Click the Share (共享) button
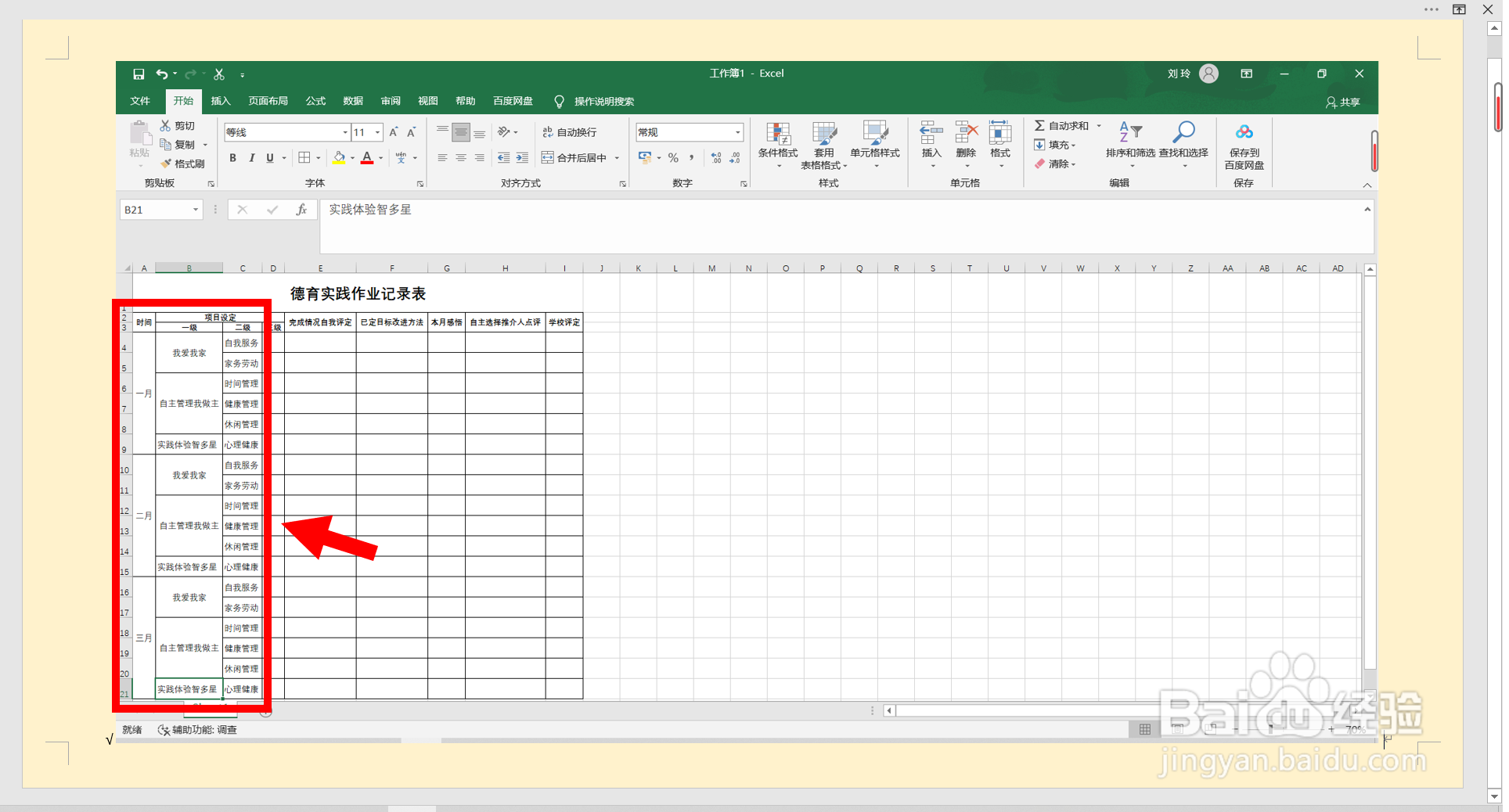Viewport: 1509px width, 812px height. pyautogui.click(x=1342, y=102)
